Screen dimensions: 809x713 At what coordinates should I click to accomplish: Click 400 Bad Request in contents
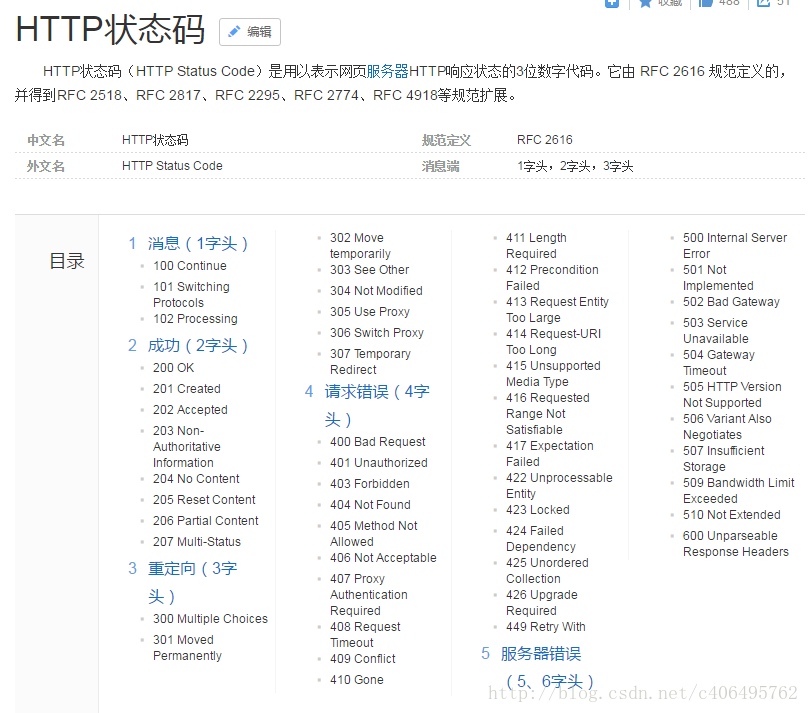click(378, 442)
